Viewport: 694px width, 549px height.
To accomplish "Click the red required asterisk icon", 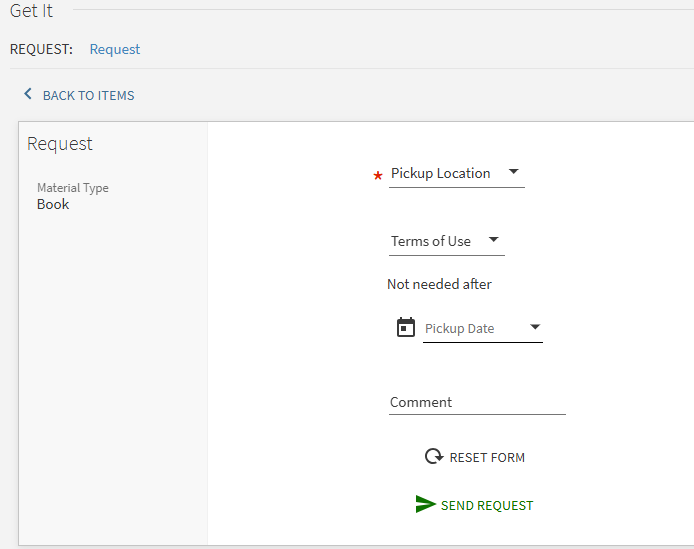I will pyautogui.click(x=378, y=176).
